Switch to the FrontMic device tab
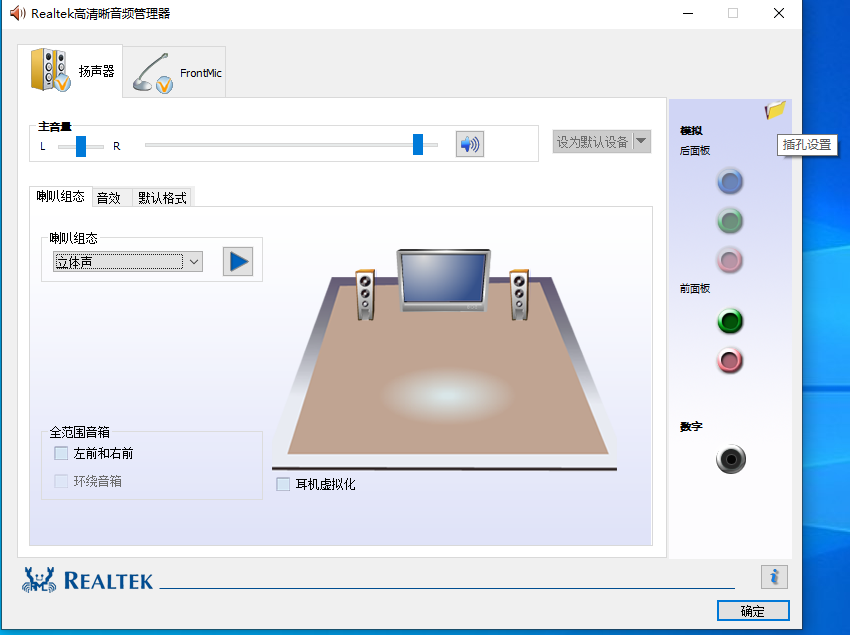This screenshot has width=850, height=635. tap(176, 73)
